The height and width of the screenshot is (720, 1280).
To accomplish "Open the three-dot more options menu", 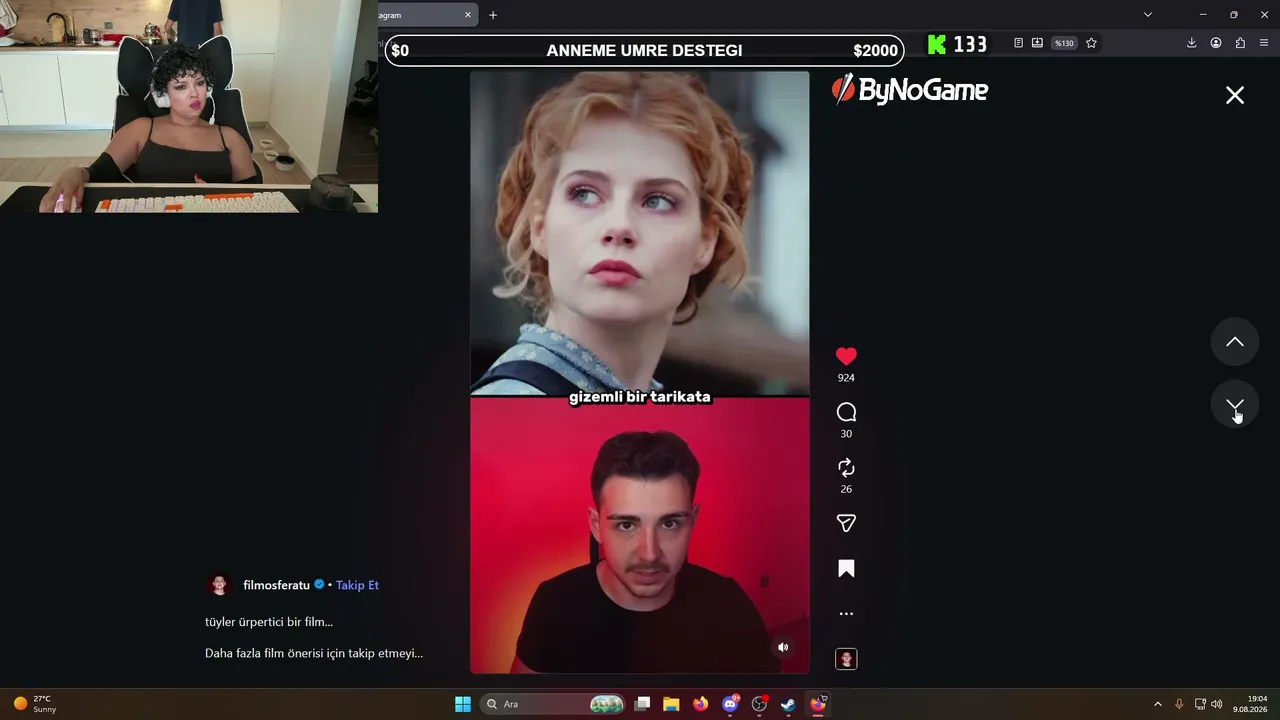I will [846, 614].
